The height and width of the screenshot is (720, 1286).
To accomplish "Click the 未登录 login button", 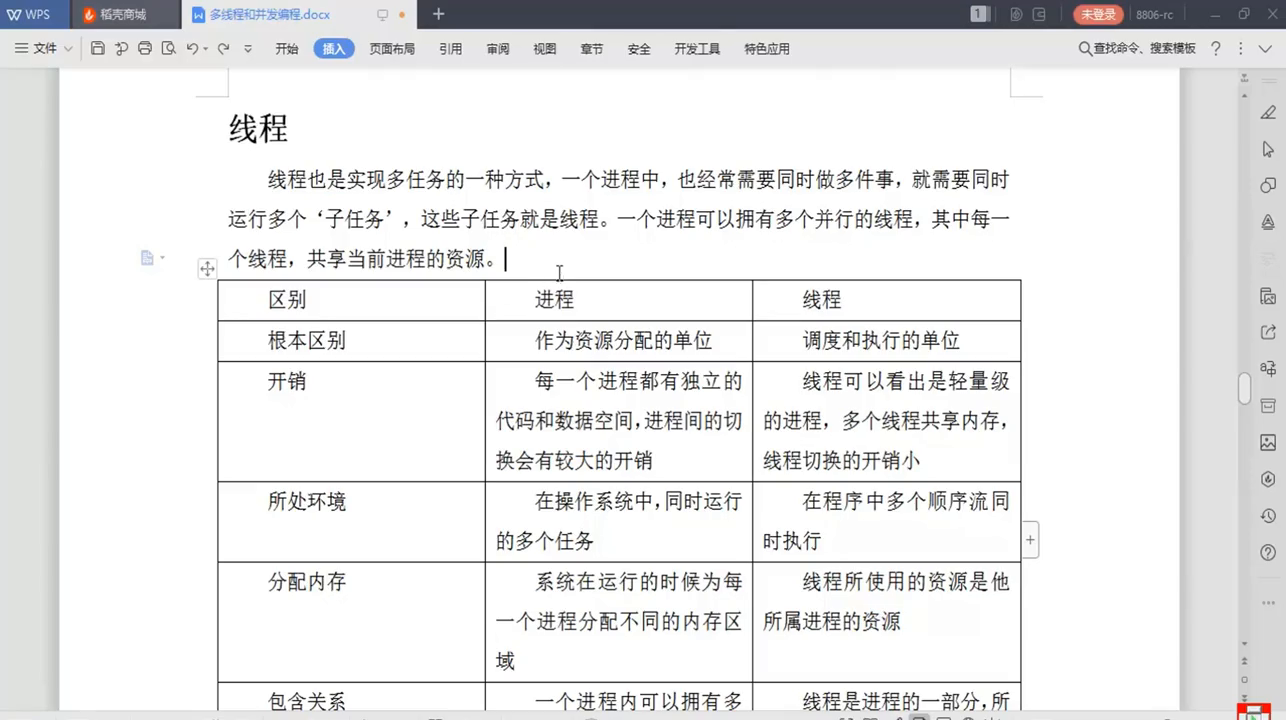I will 1098,14.
